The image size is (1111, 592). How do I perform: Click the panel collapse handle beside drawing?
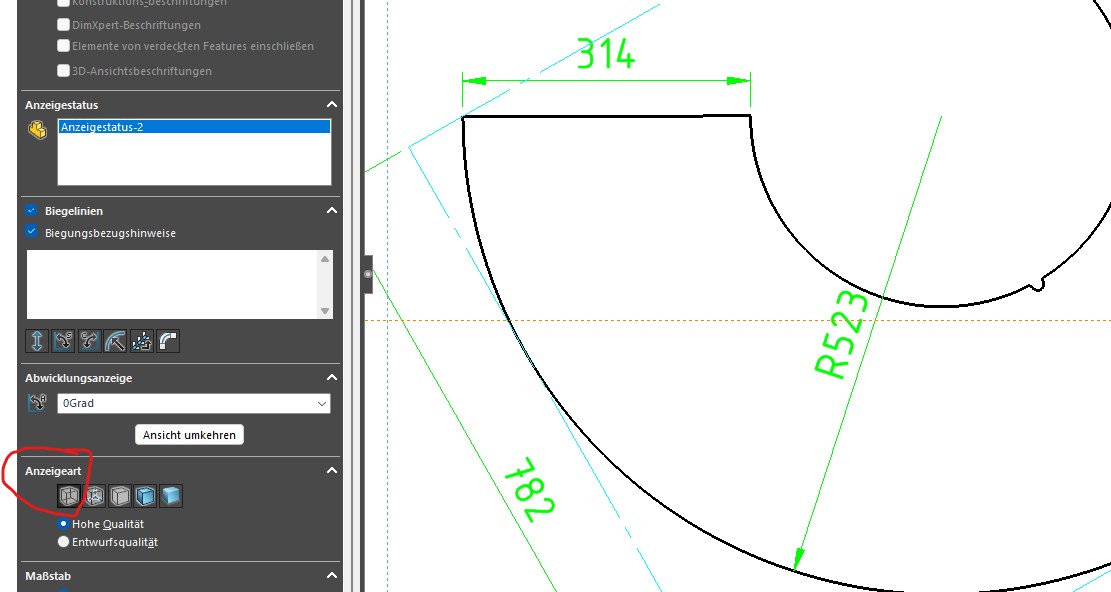pos(368,274)
